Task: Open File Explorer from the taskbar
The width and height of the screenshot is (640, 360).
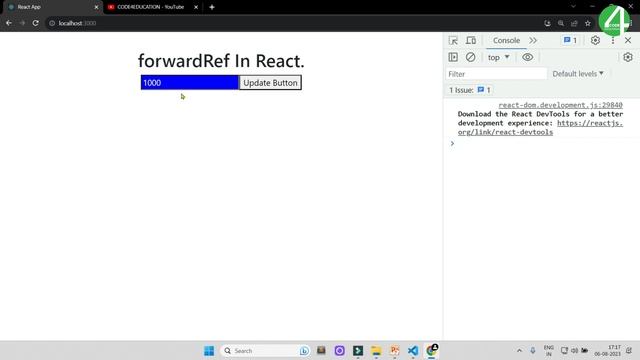Action: [x=376, y=351]
